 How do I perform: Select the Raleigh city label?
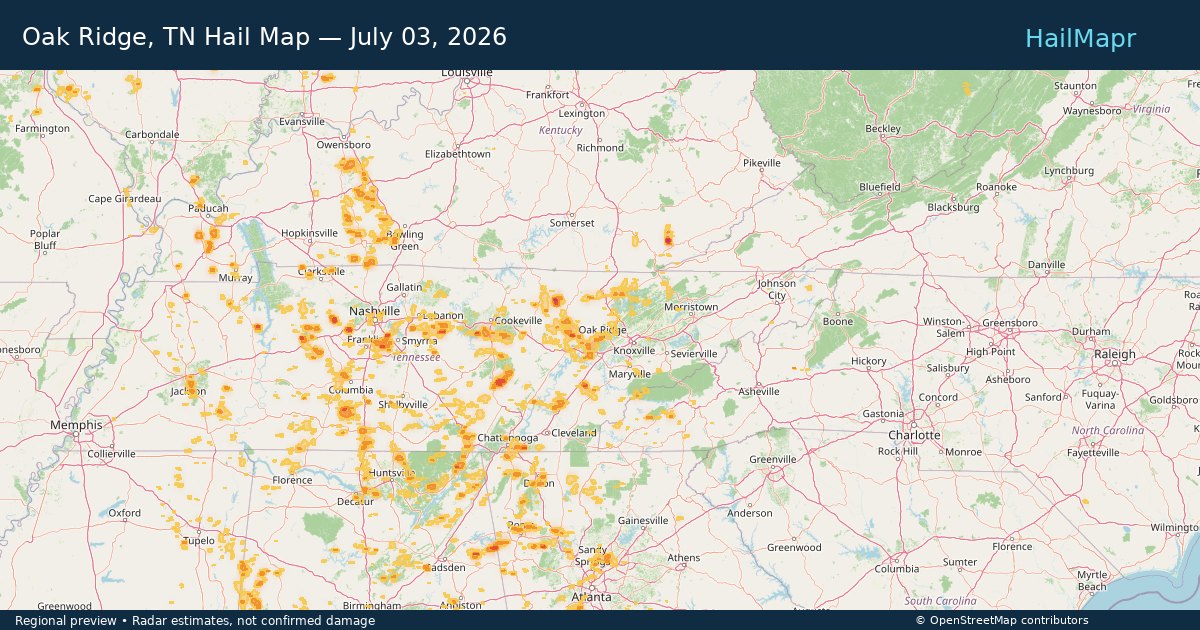(x=1115, y=354)
